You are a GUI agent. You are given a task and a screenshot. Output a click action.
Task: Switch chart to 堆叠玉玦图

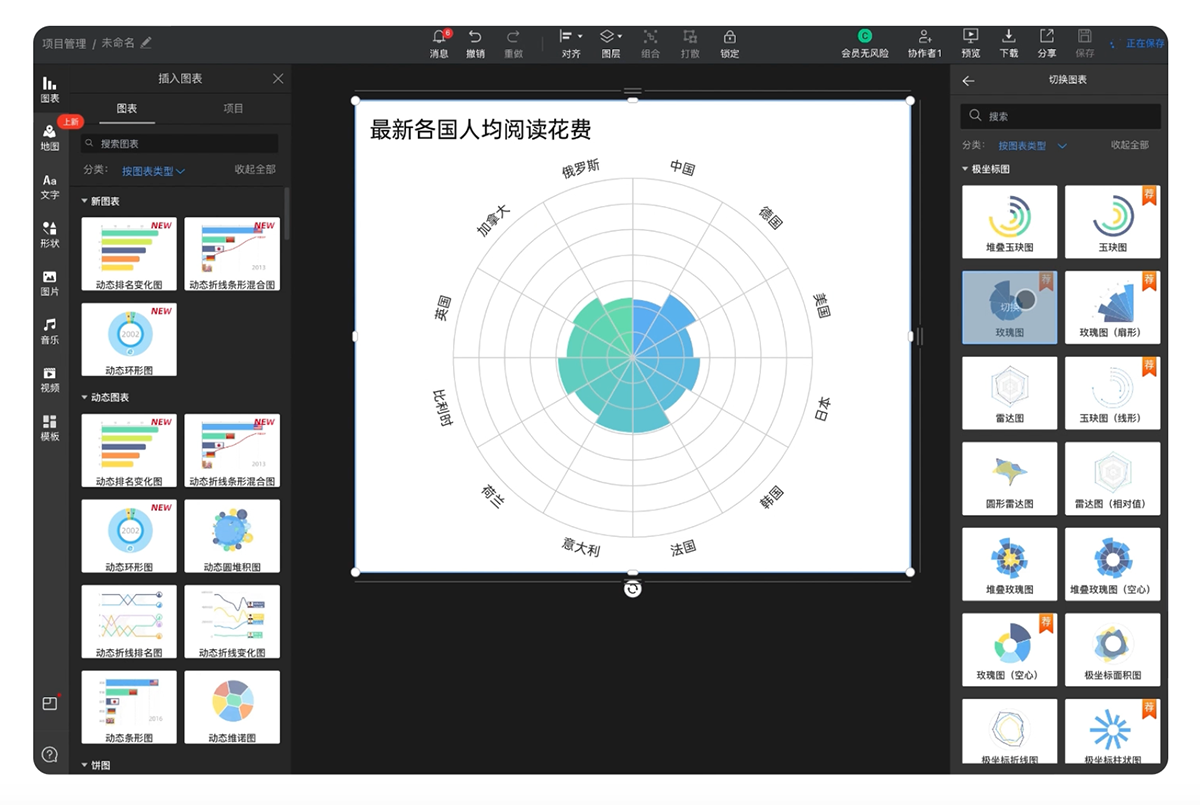1009,222
